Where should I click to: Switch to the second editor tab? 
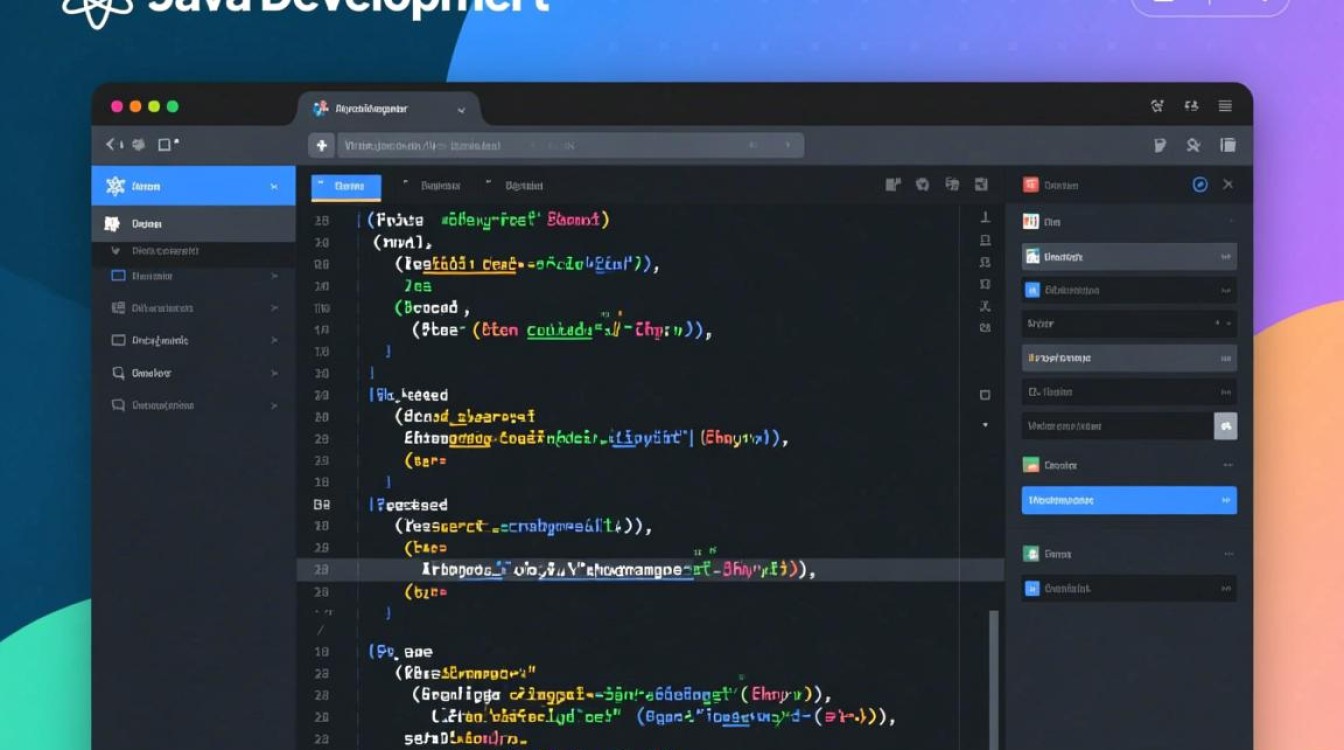438,186
